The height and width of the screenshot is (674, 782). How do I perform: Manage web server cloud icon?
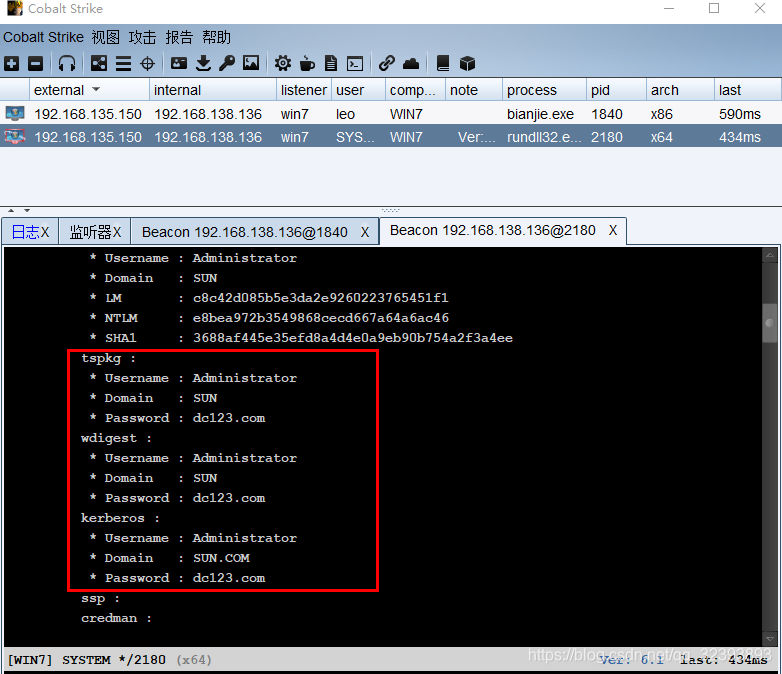[411, 63]
